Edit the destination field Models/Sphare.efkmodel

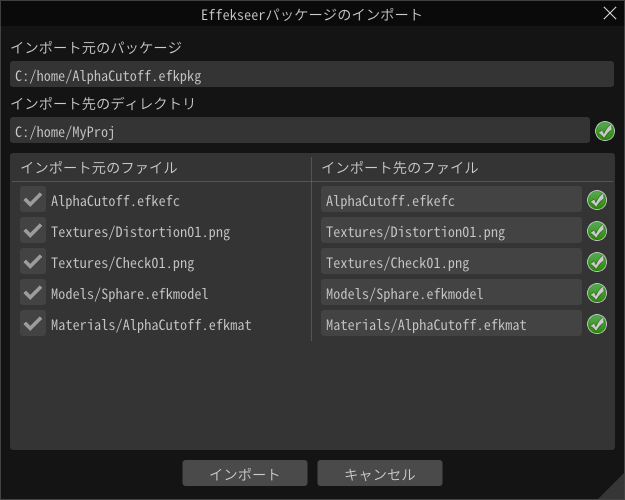coord(451,293)
